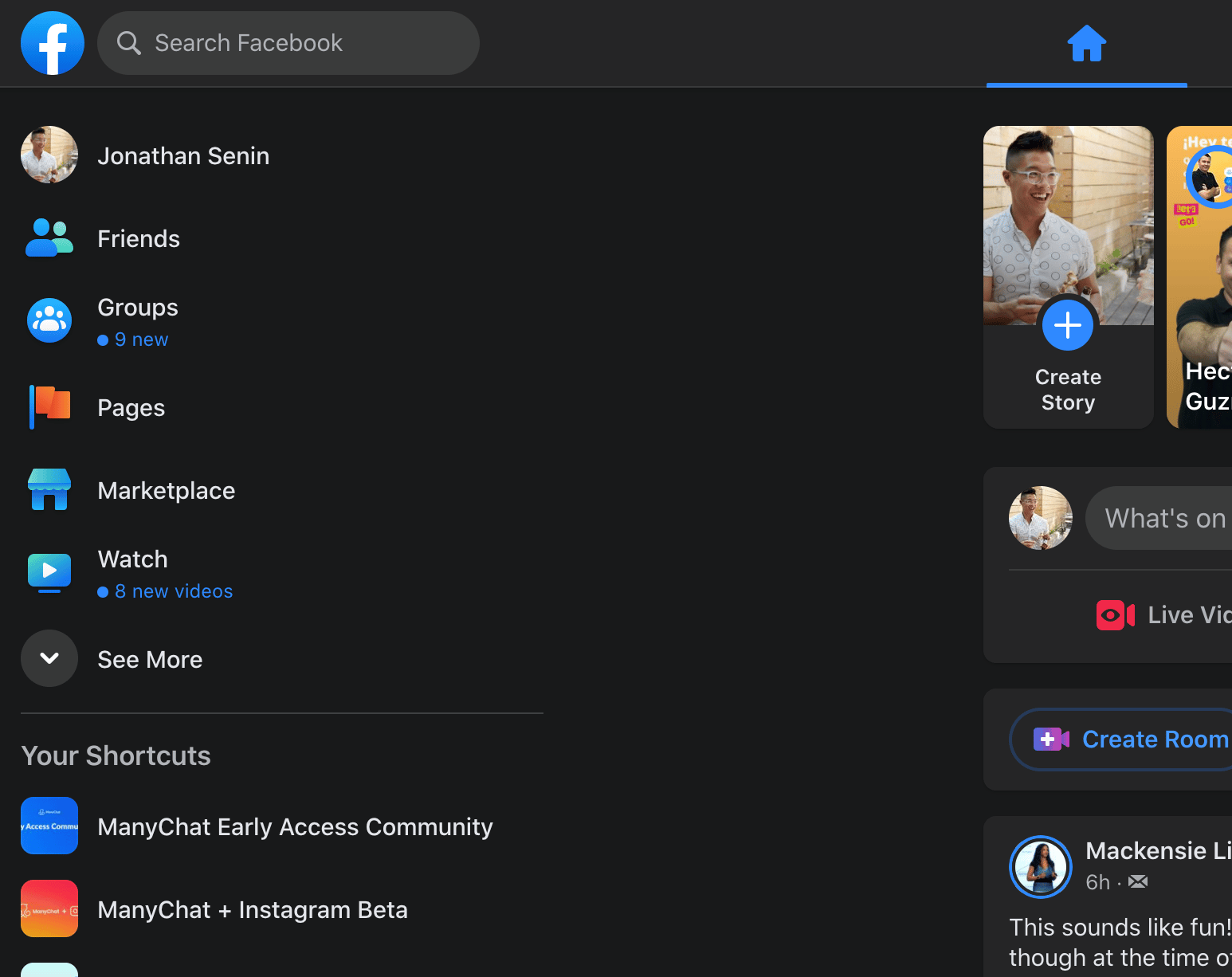
Task: Click the envelope icon on Mackensie's post
Action: coord(1138,881)
